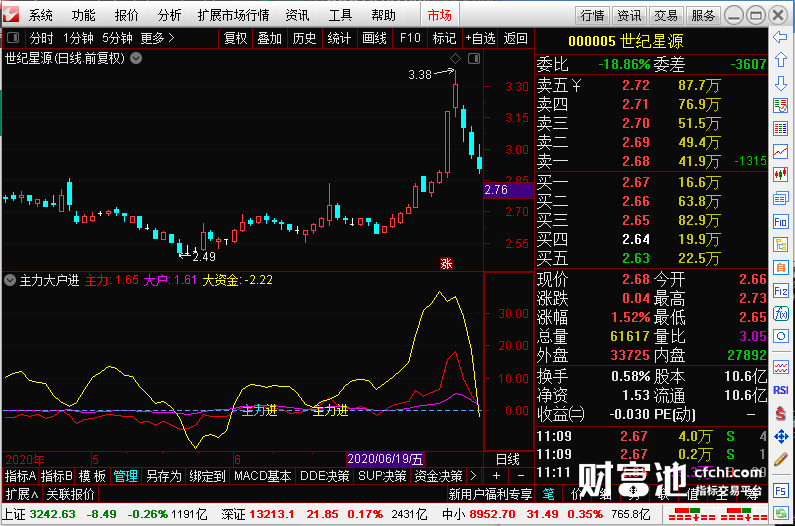Screen dimensions: 795x526
Task: Open the watchlist table icon with checkmark
Action: pos(780,106)
